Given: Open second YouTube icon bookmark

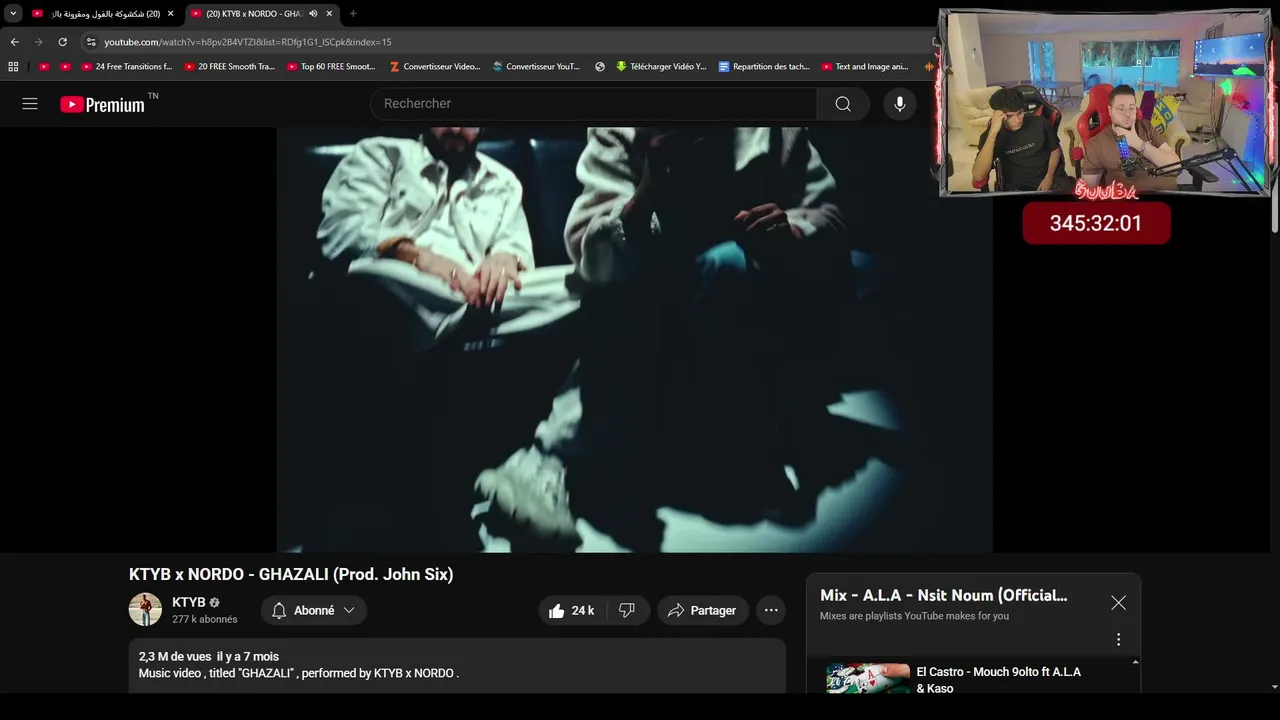Looking at the screenshot, I should click(x=66, y=67).
